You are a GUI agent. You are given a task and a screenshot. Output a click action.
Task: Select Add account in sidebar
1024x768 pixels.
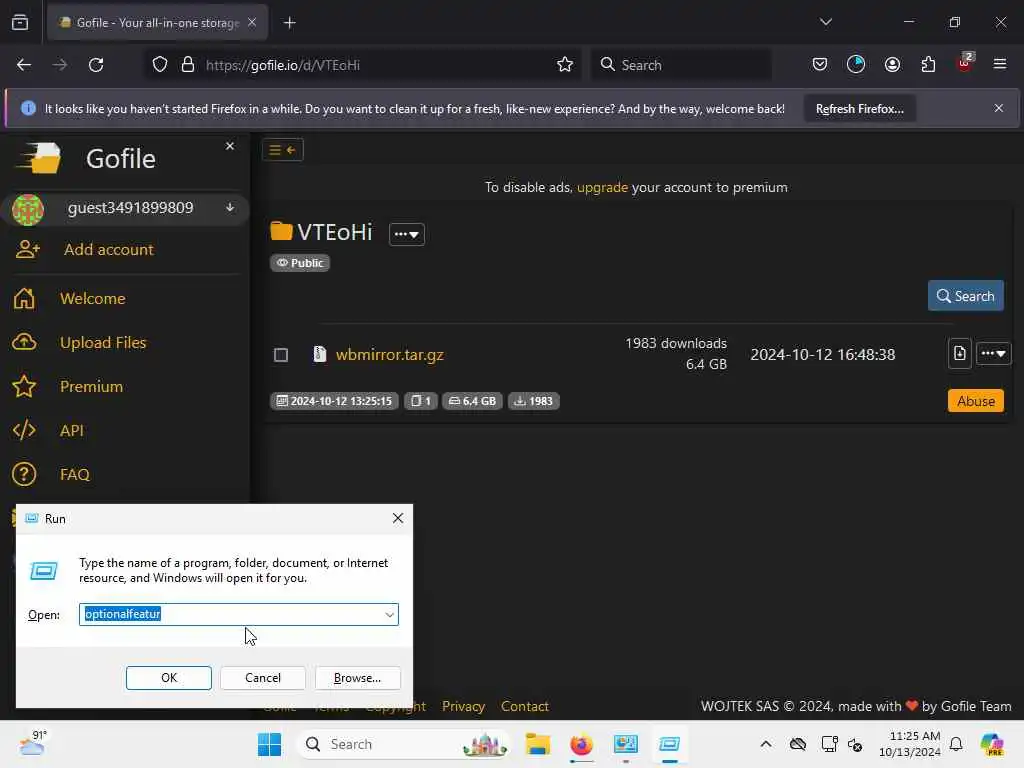point(108,249)
